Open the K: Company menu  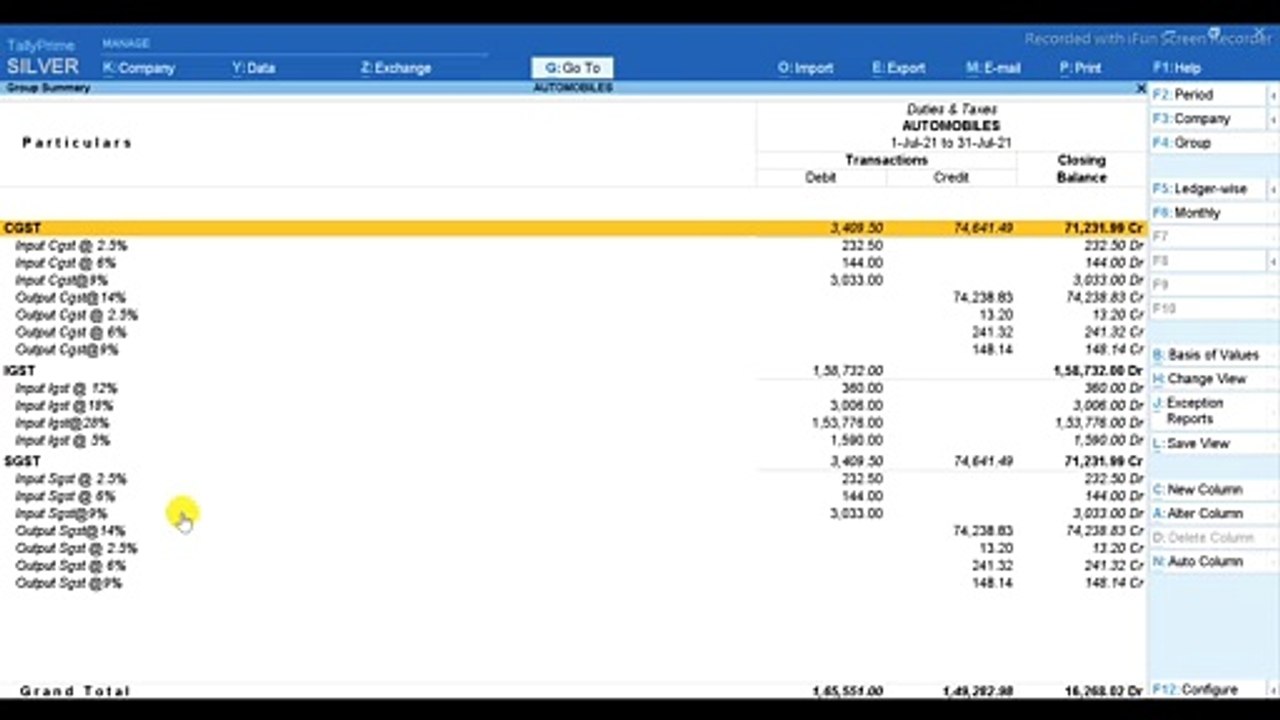(x=139, y=68)
